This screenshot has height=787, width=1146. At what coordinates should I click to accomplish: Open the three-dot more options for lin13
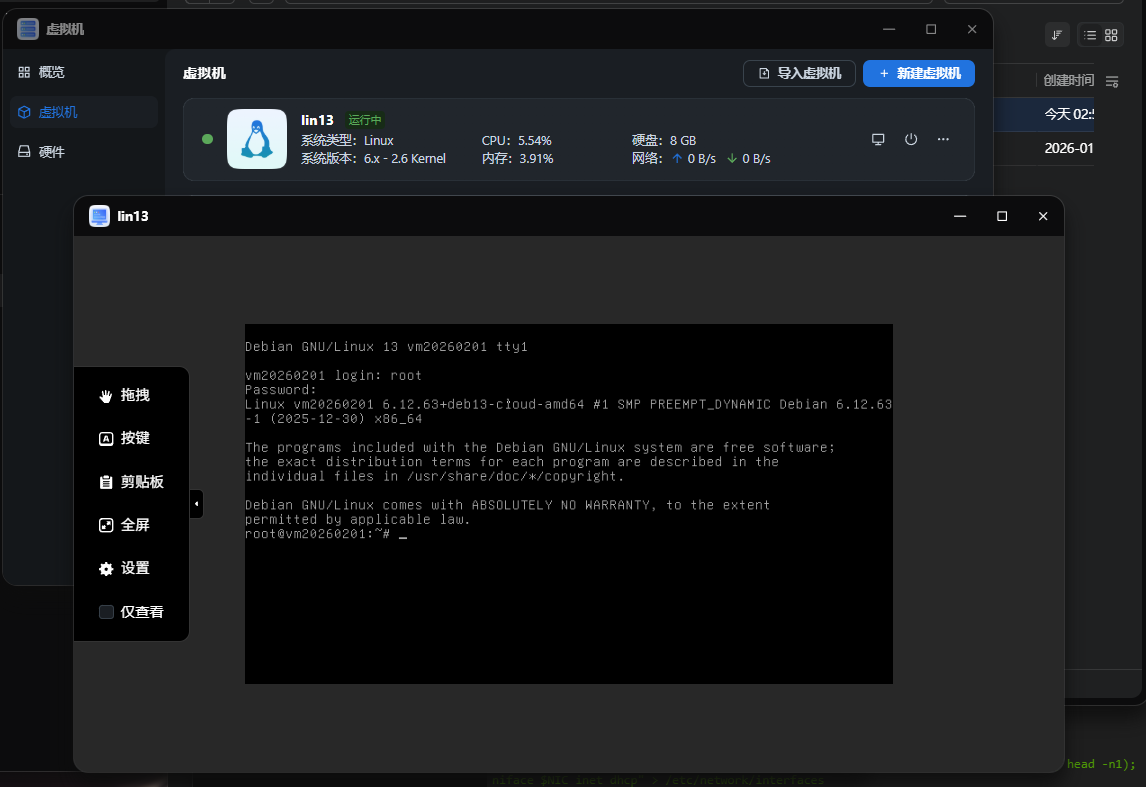(943, 139)
